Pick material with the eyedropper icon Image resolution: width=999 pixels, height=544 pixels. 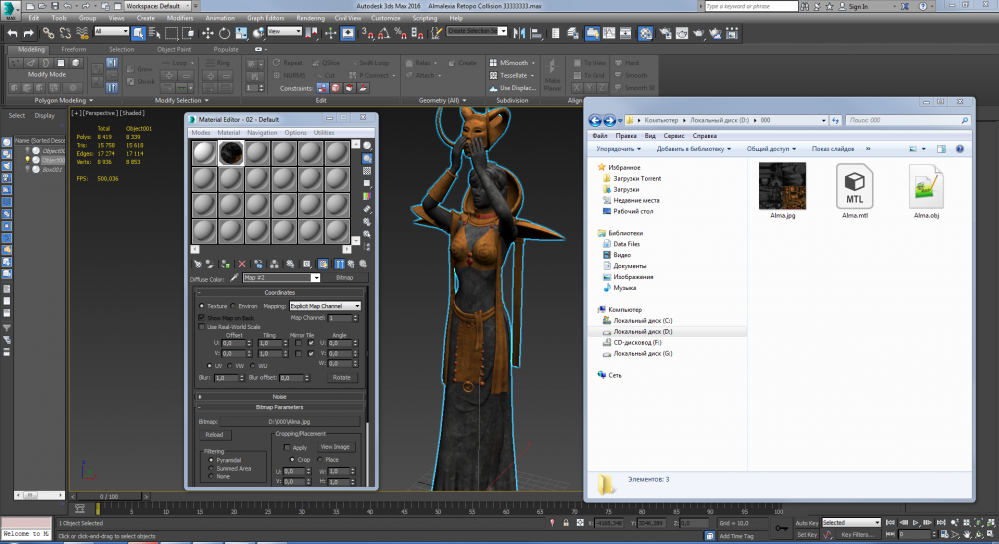234,278
